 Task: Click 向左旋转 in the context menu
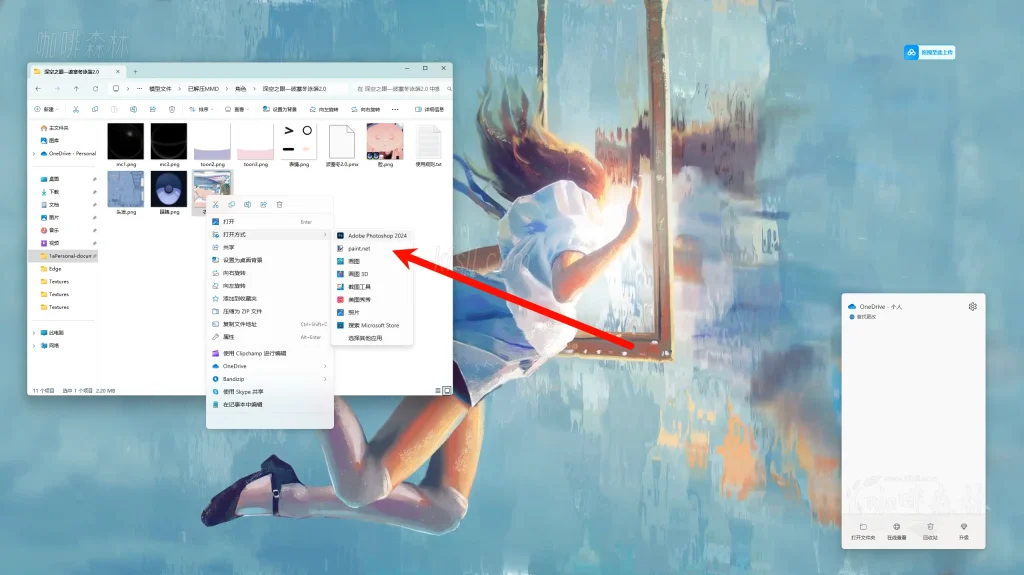(269, 286)
